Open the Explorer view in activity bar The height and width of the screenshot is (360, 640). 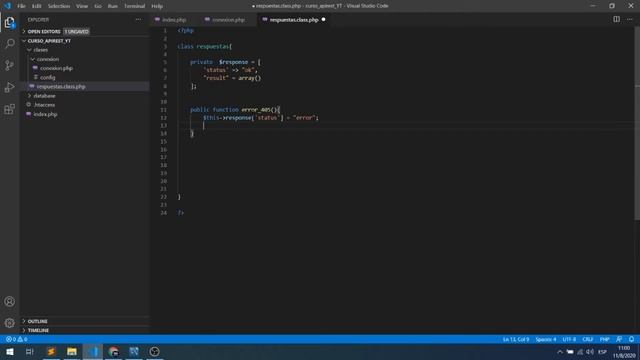[9, 22]
